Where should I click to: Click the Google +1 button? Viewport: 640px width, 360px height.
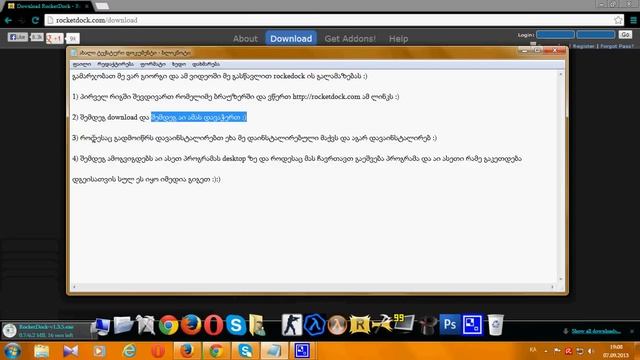[x=54, y=38]
